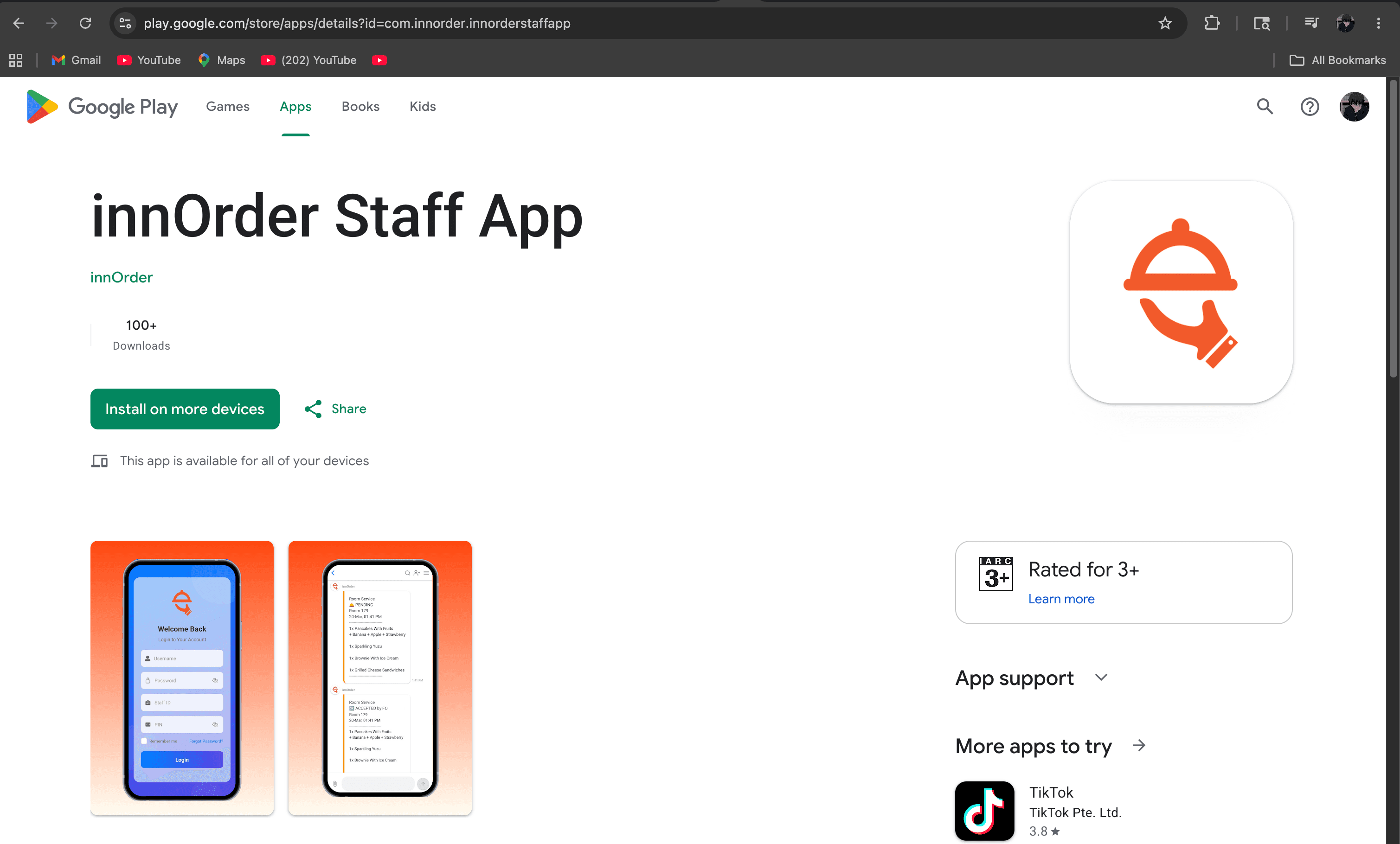1400x844 pixels.
Task: Open the apps grid in bookmarks bar
Action: pos(16,60)
